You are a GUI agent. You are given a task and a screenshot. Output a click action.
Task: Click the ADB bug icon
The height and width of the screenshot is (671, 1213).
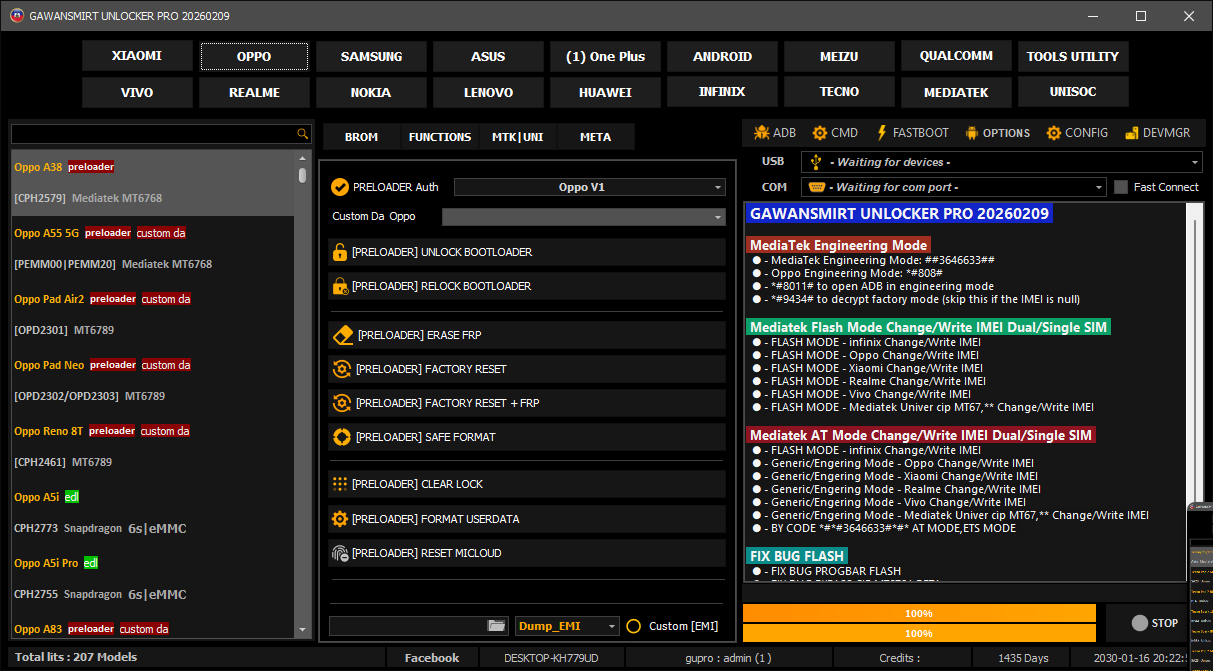pos(761,133)
